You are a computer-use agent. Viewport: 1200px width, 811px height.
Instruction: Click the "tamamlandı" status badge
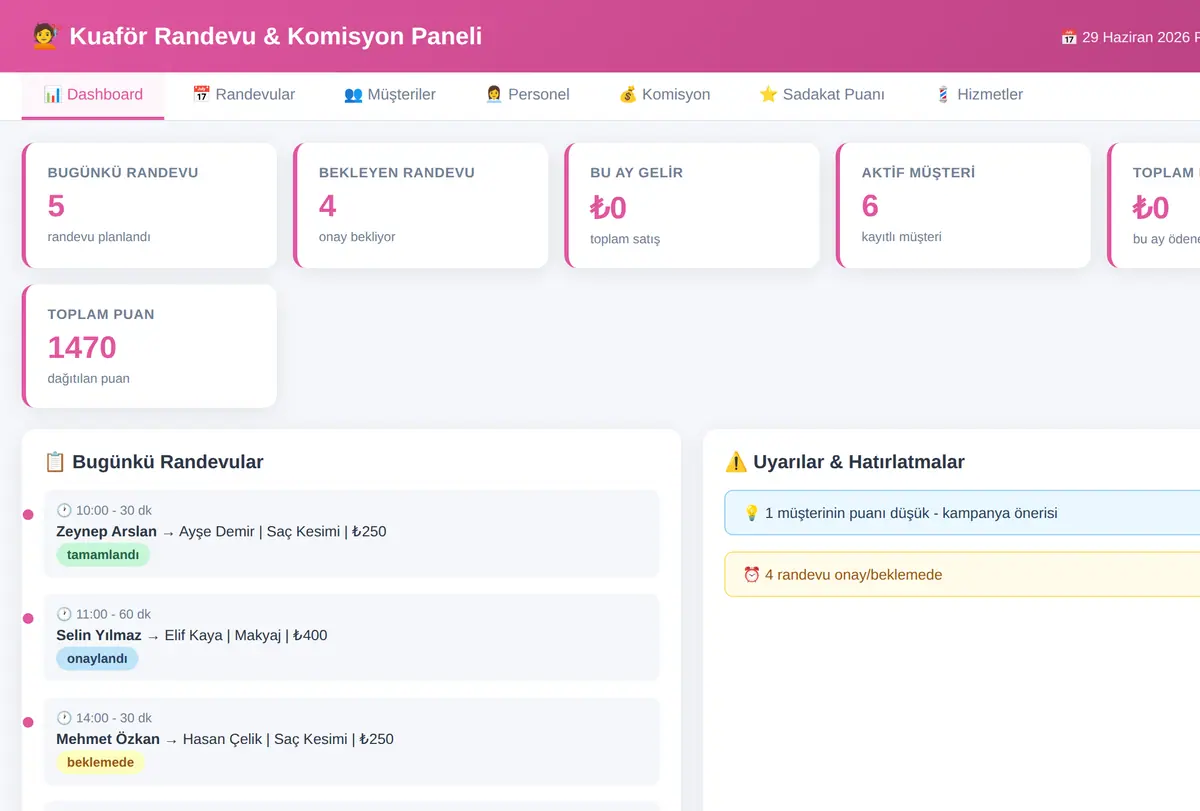coord(103,555)
